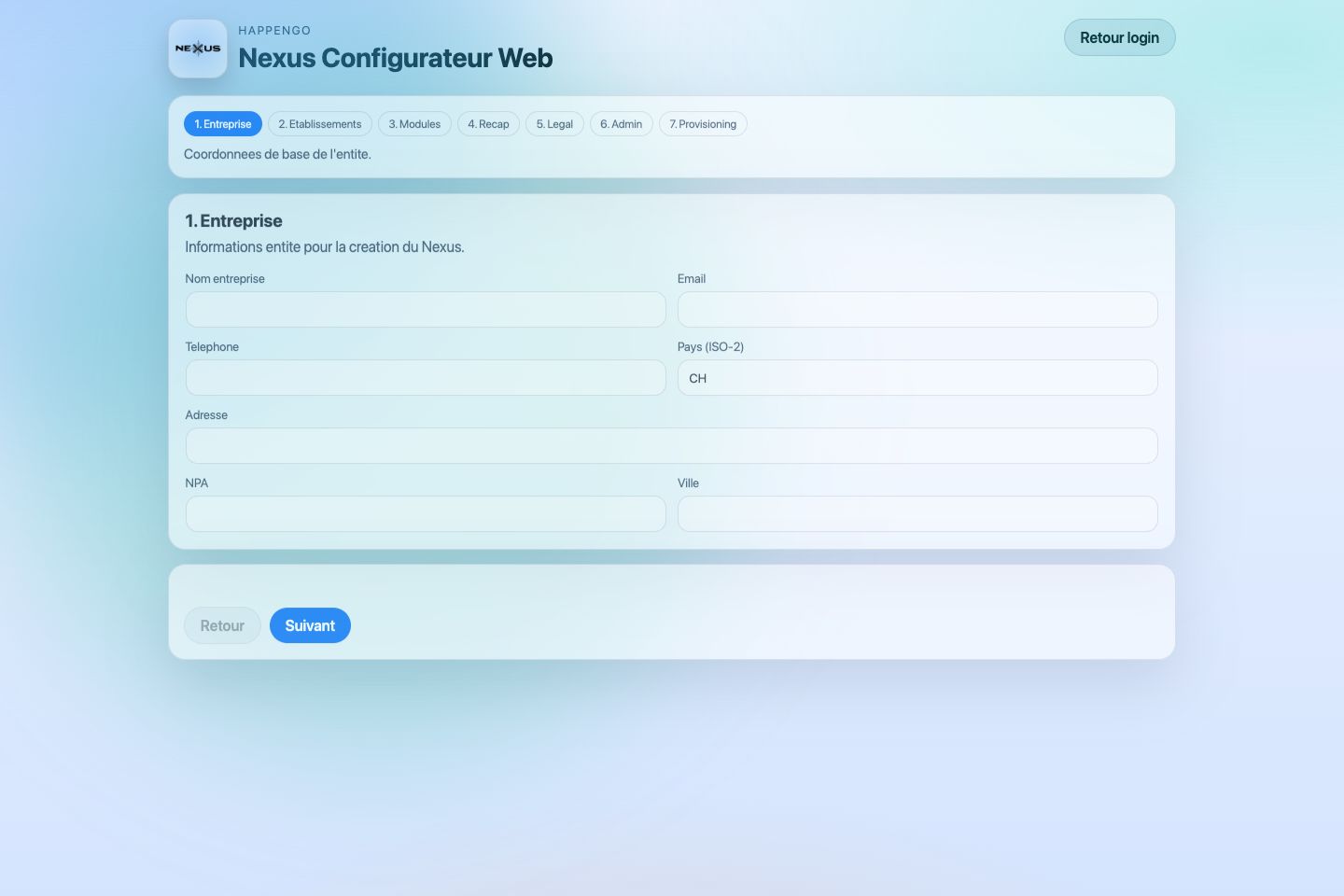Select the Pays (ISO-2) field with CH

[x=917, y=377]
